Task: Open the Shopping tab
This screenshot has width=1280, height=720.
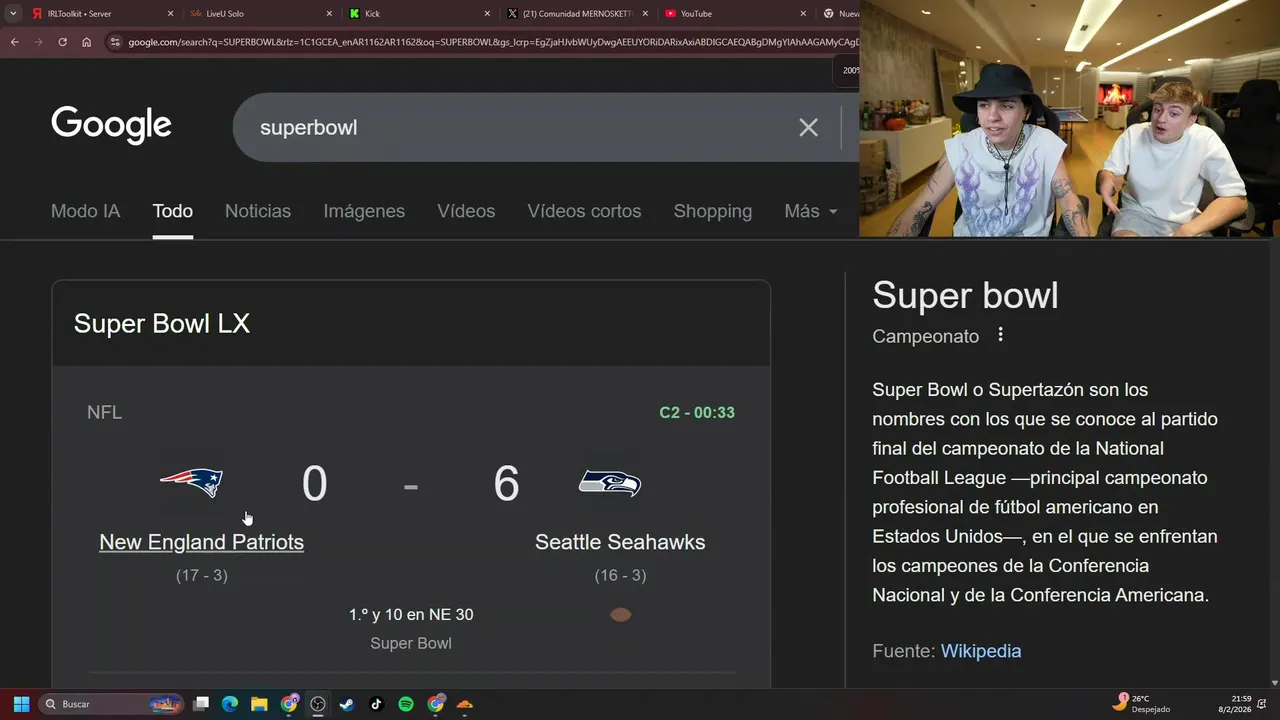Action: (x=713, y=211)
